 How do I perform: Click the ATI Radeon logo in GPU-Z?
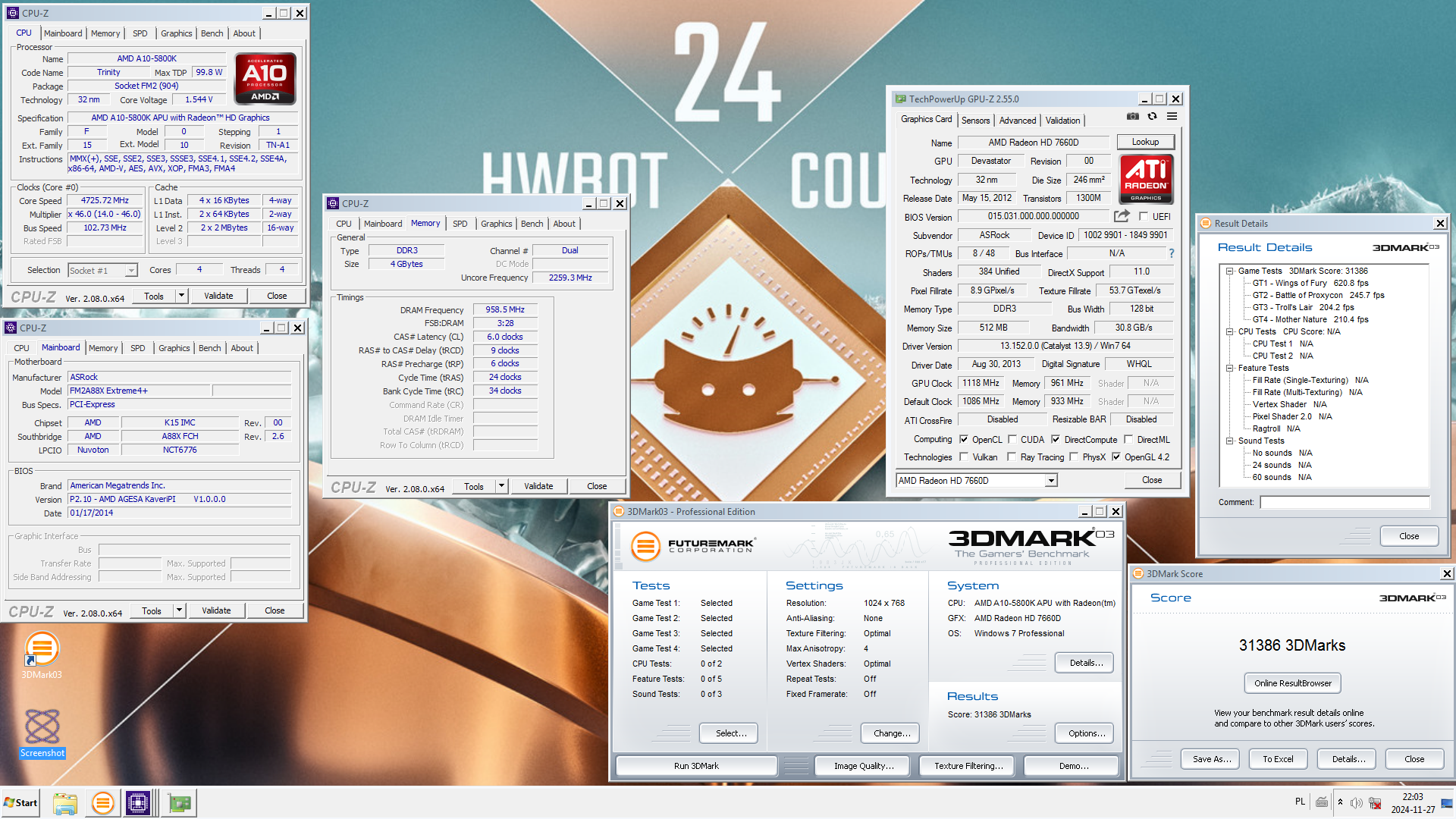click(1146, 179)
